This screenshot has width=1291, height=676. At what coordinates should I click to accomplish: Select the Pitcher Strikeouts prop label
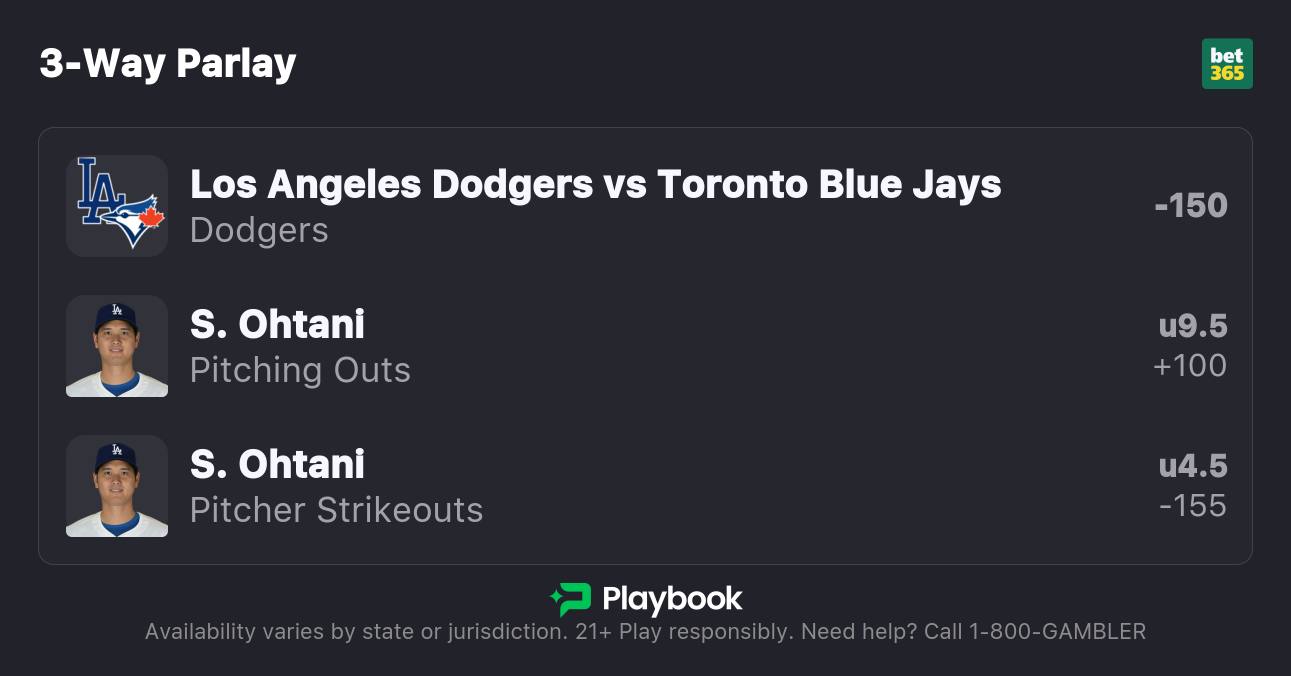(x=336, y=510)
